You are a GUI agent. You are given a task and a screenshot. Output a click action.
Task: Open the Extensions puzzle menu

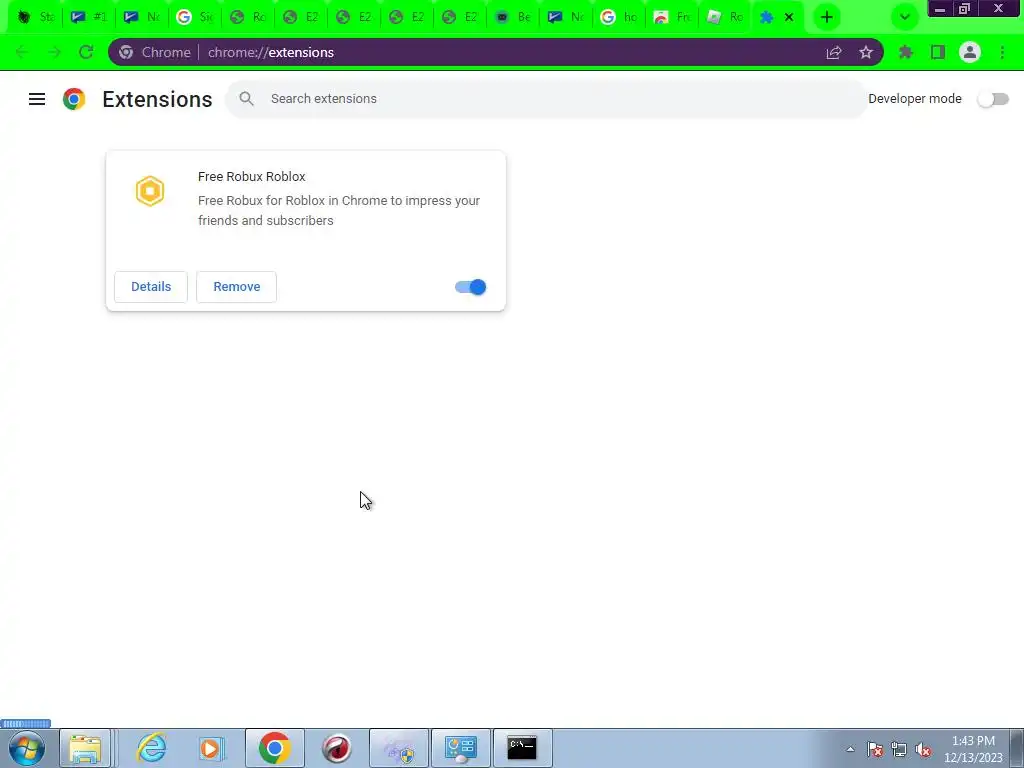pyautogui.click(x=906, y=52)
